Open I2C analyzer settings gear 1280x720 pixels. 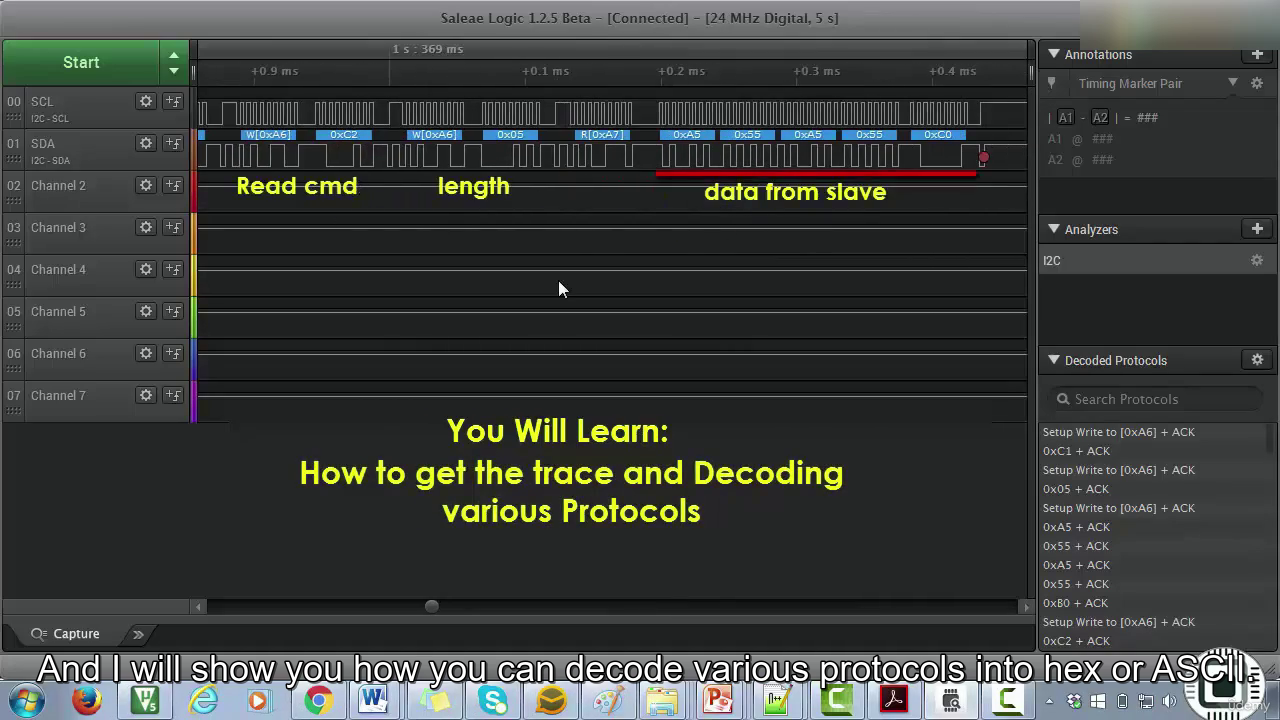tap(1257, 260)
